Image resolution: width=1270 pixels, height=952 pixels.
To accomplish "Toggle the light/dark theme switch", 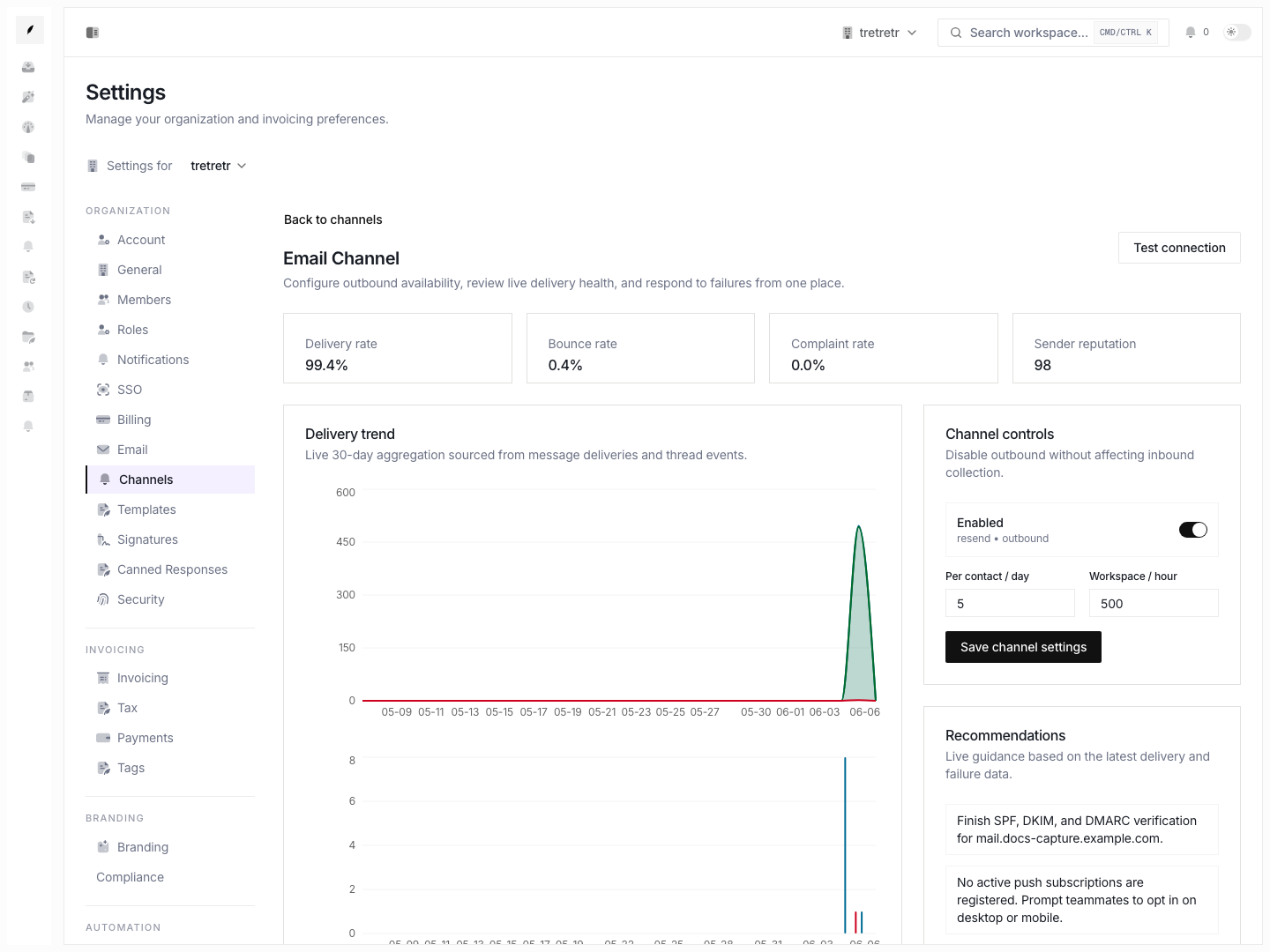I will [1237, 33].
